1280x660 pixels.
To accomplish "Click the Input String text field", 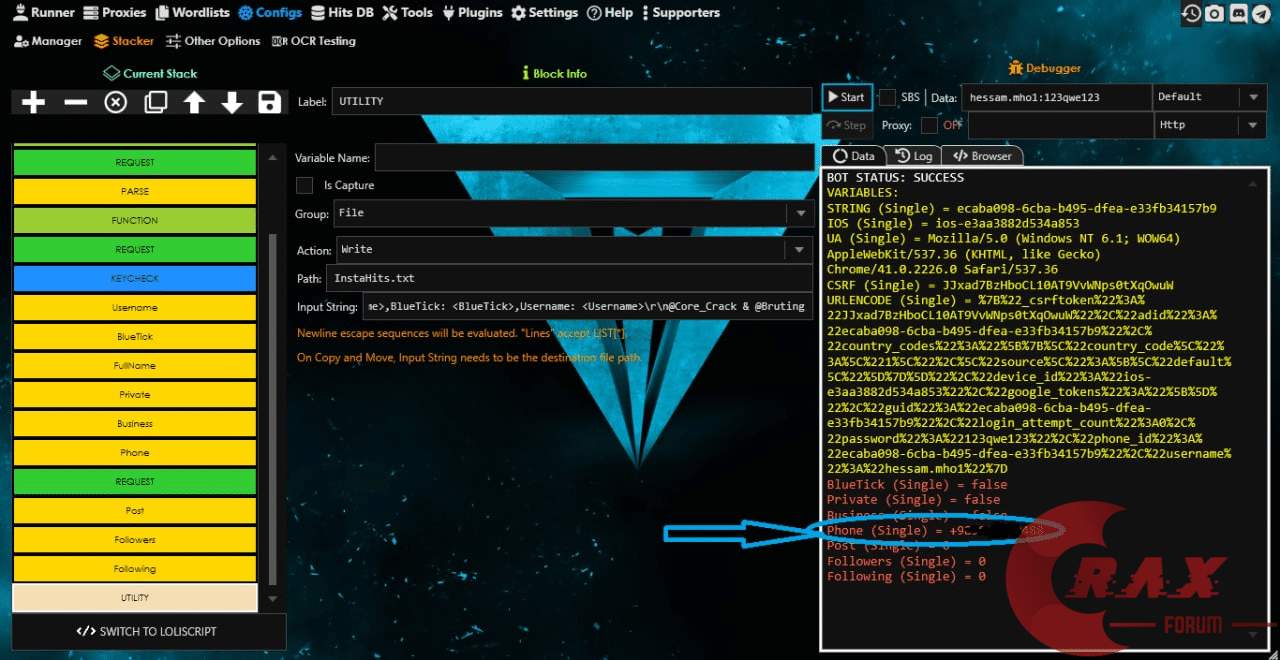I will [588, 306].
